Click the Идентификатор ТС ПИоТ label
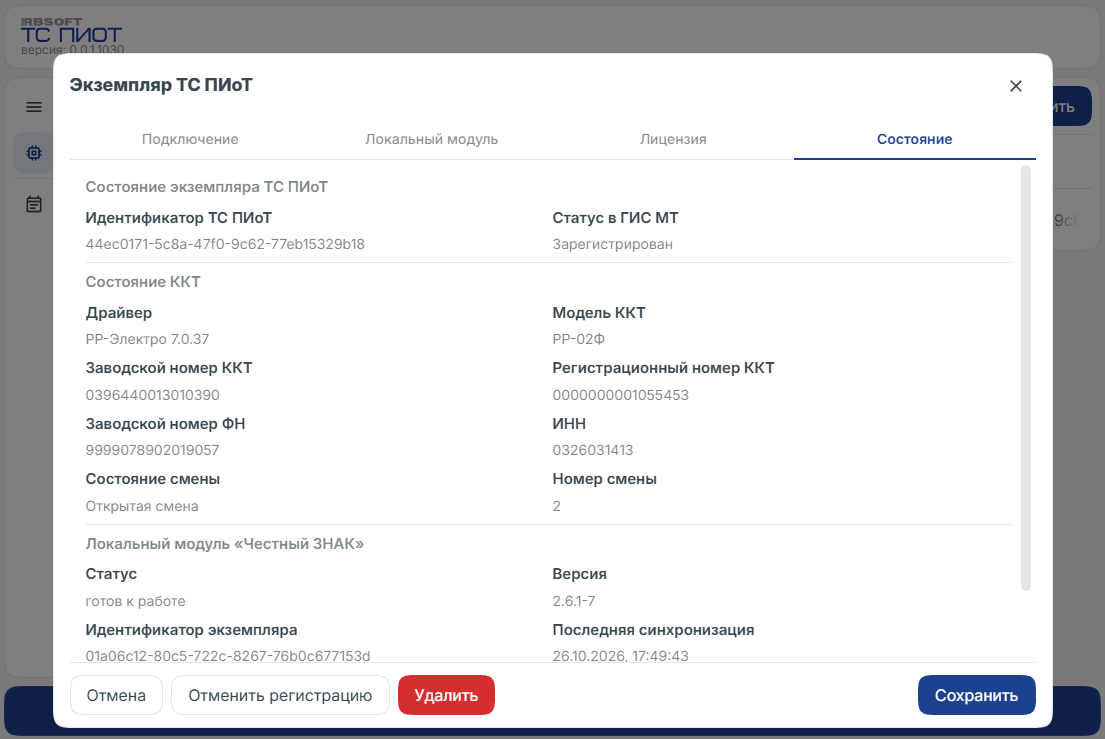 coord(178,218)
